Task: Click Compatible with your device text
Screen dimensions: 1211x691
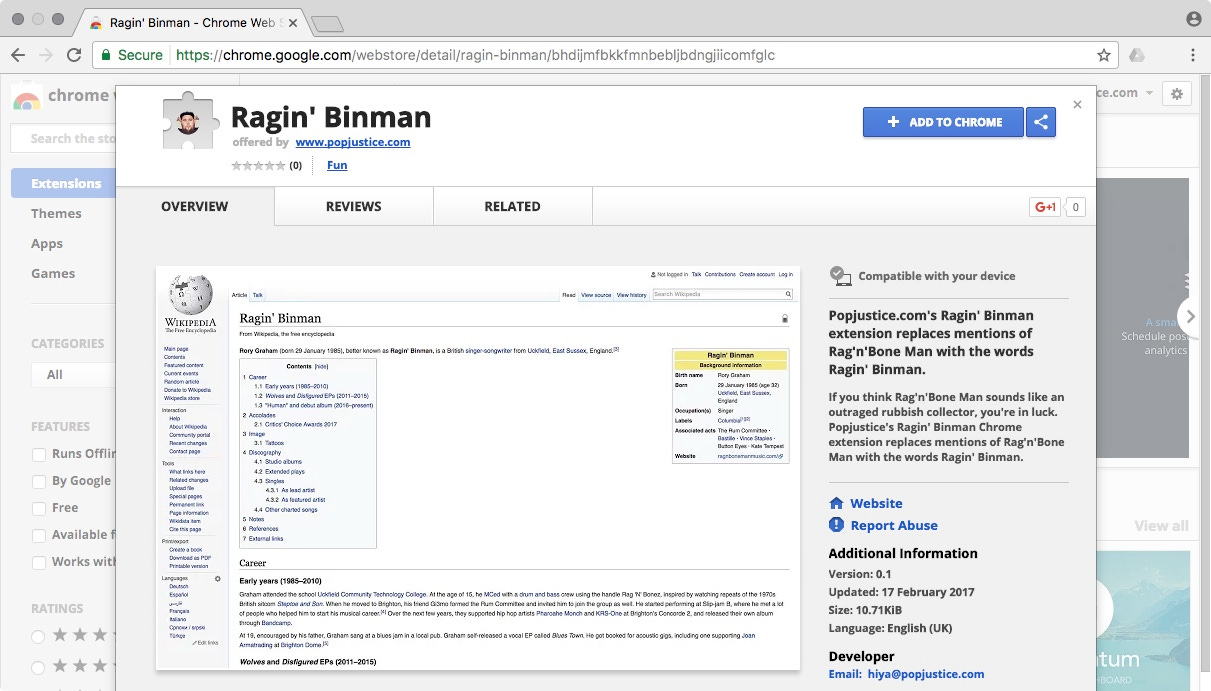Action: [936, 276]
